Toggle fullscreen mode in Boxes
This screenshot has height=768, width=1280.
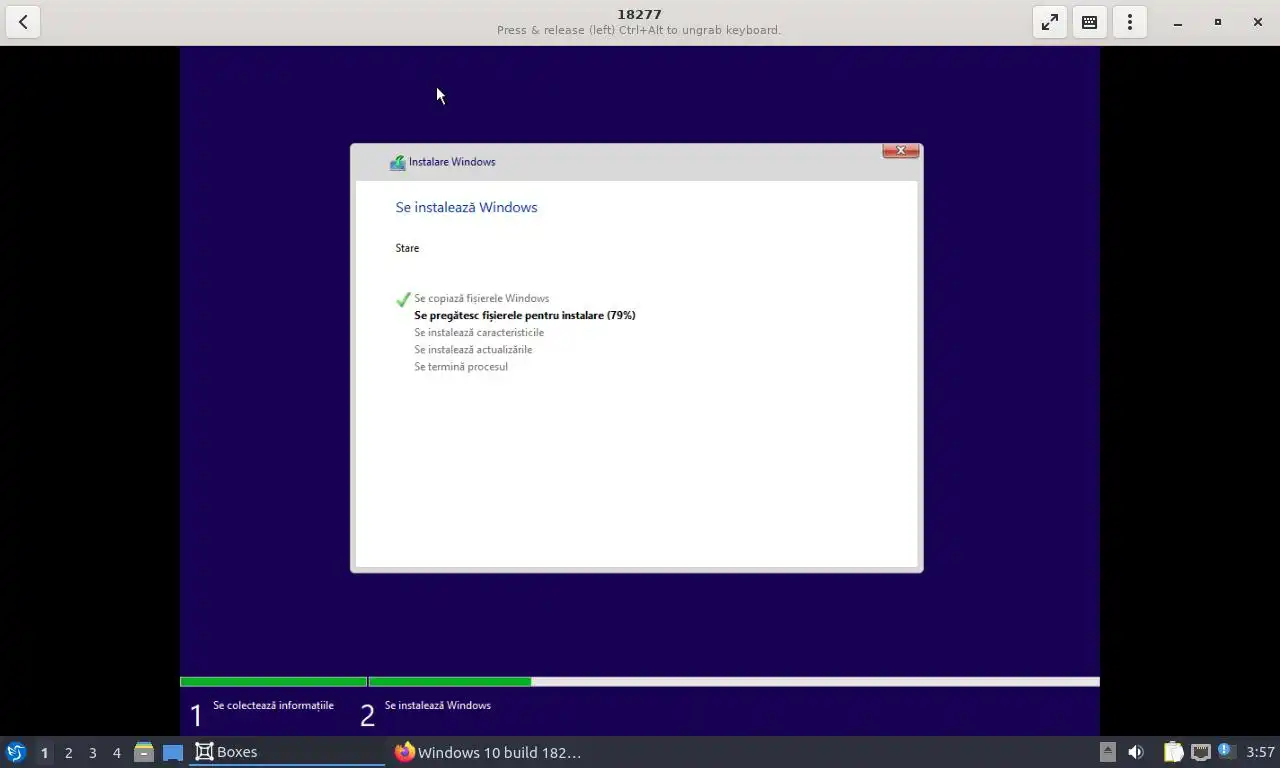pyautogui.click(x=1050, y=22)
